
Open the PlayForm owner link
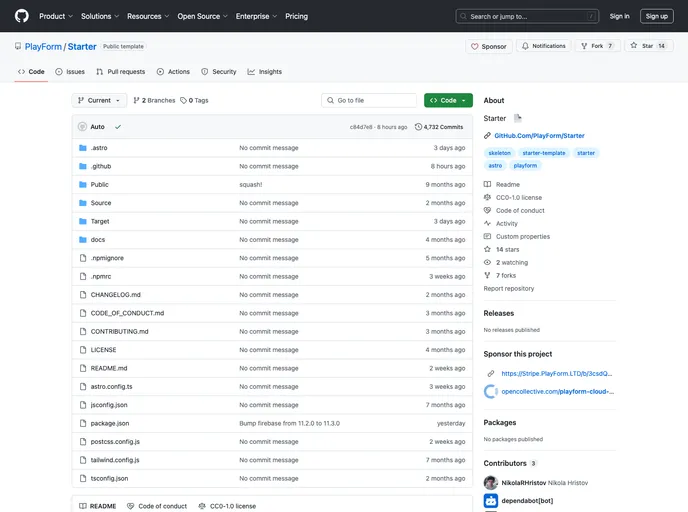click(x=43, y=47)
